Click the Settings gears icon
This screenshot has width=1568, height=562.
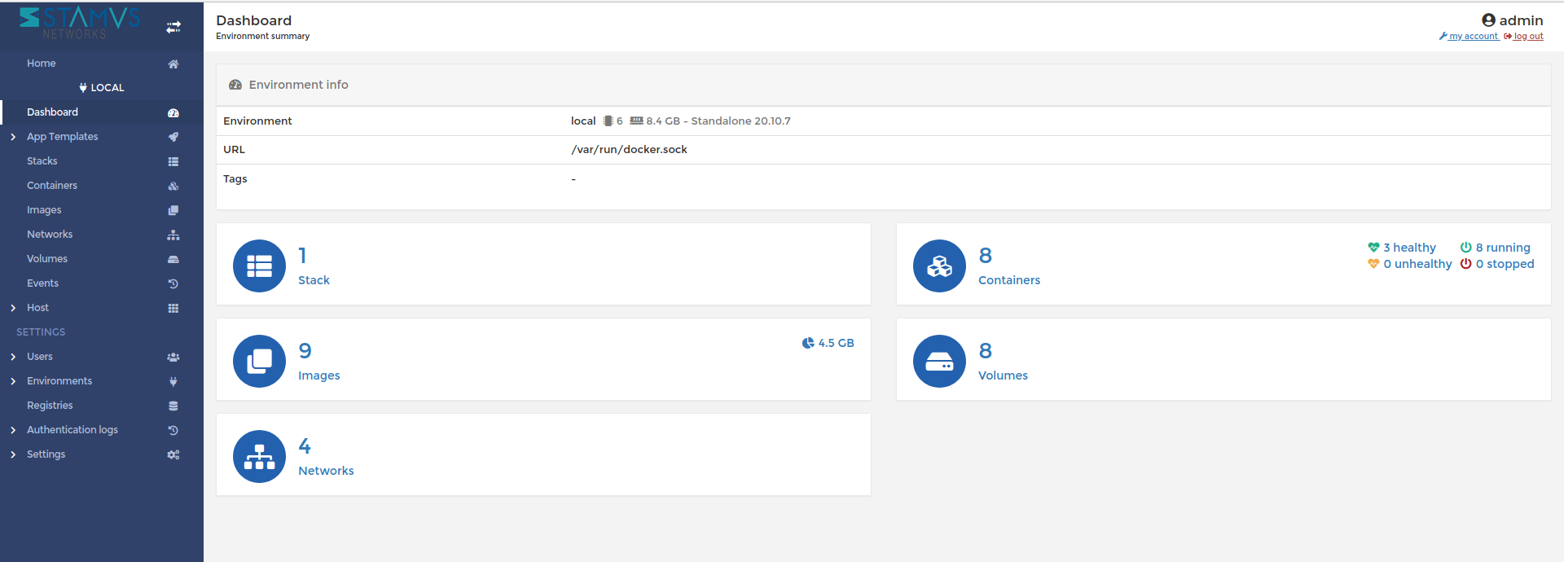tap(173, 454)
